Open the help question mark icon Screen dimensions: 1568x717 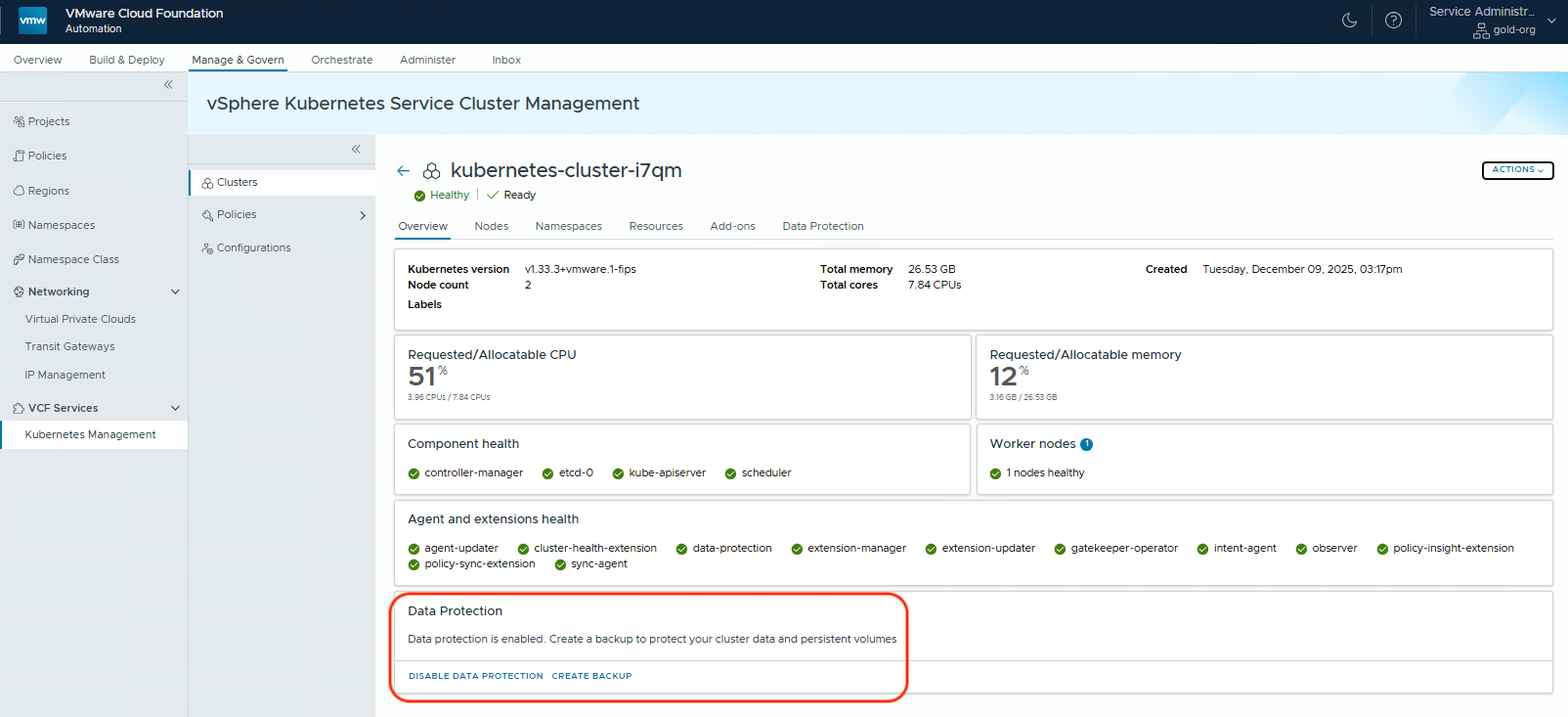[1393, 21]
